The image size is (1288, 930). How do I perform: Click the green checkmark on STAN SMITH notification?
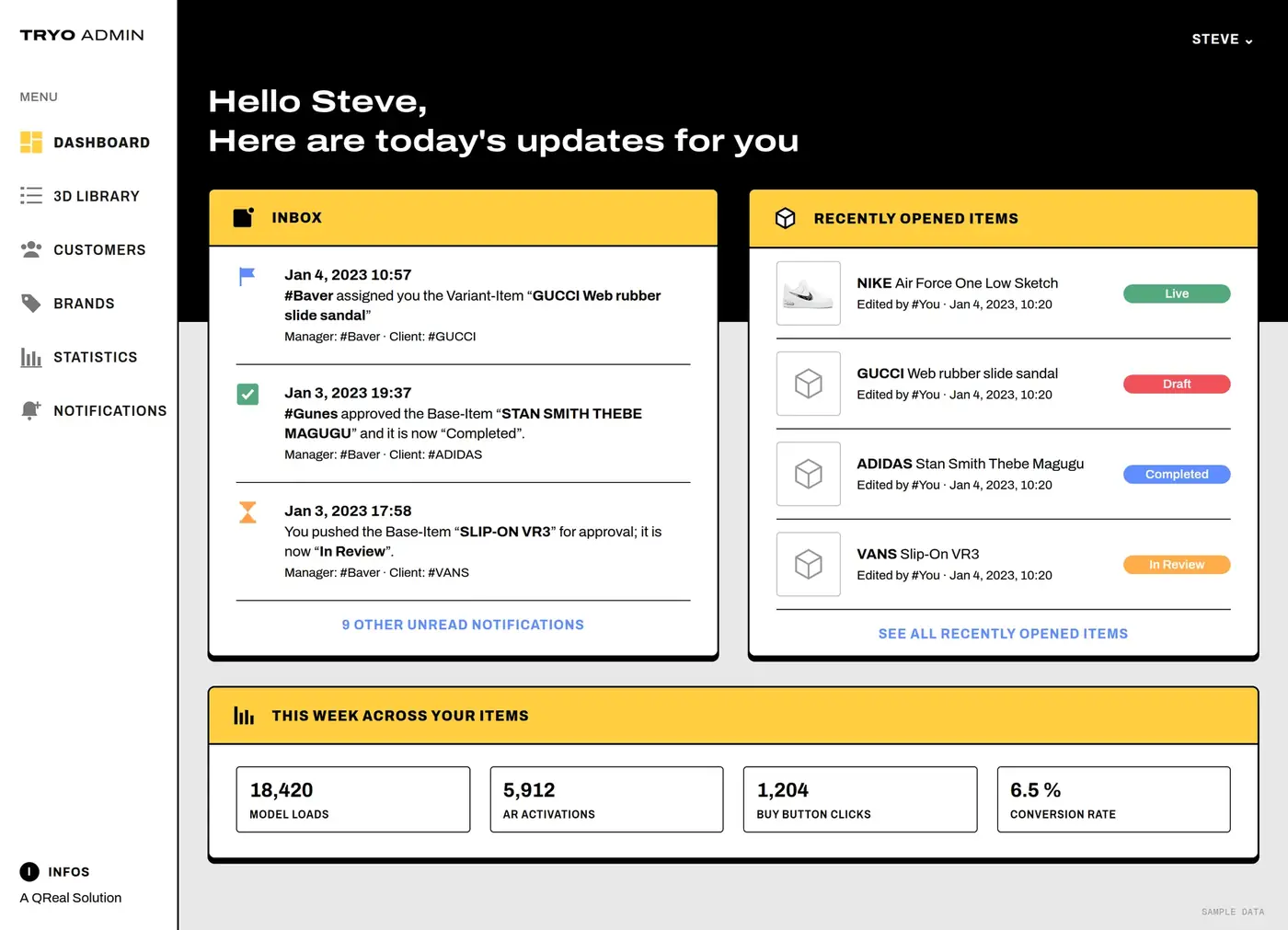pyautogui.click(x=247, y=394)
